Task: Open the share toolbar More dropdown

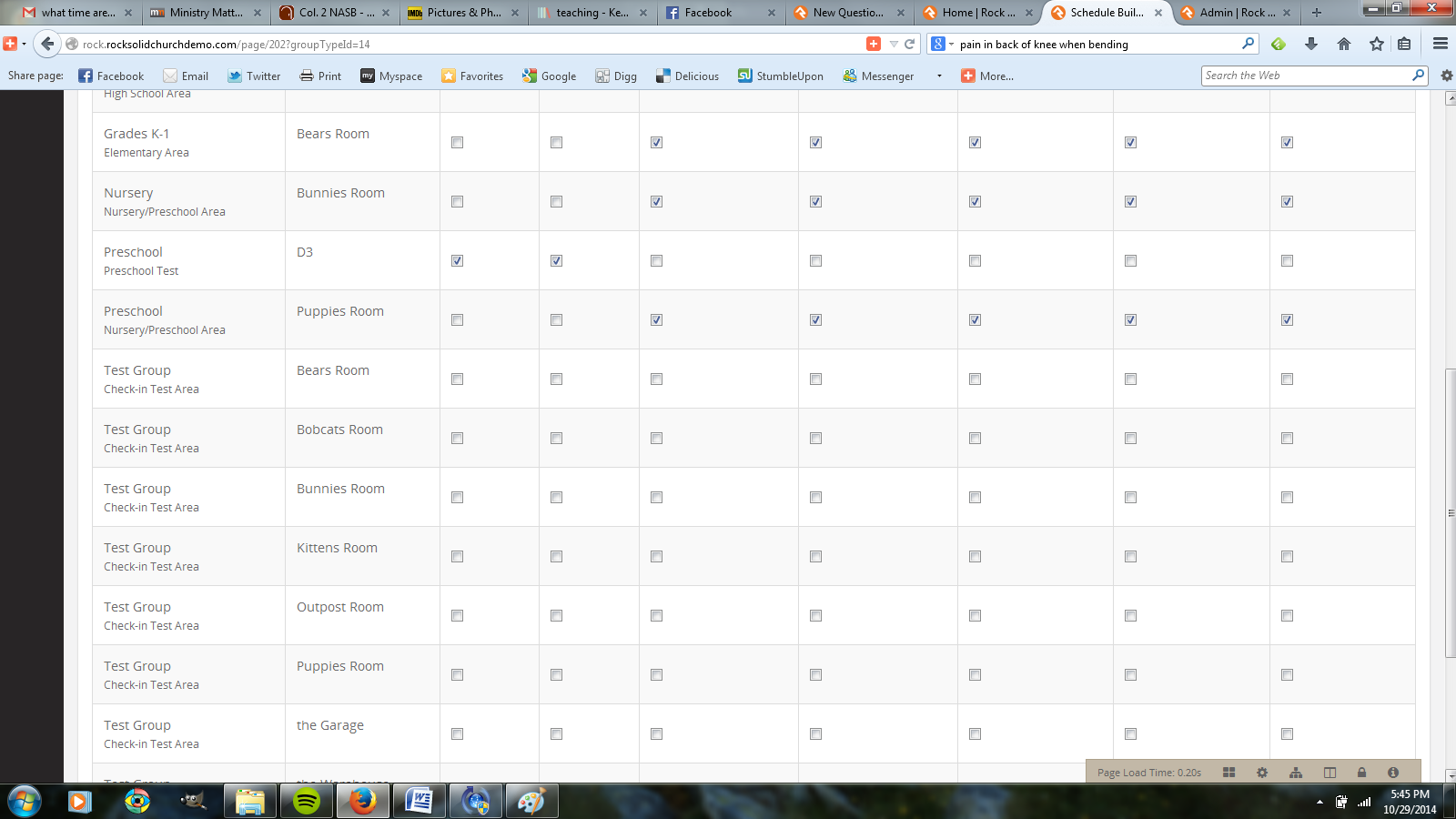Action: coord(988,76)
